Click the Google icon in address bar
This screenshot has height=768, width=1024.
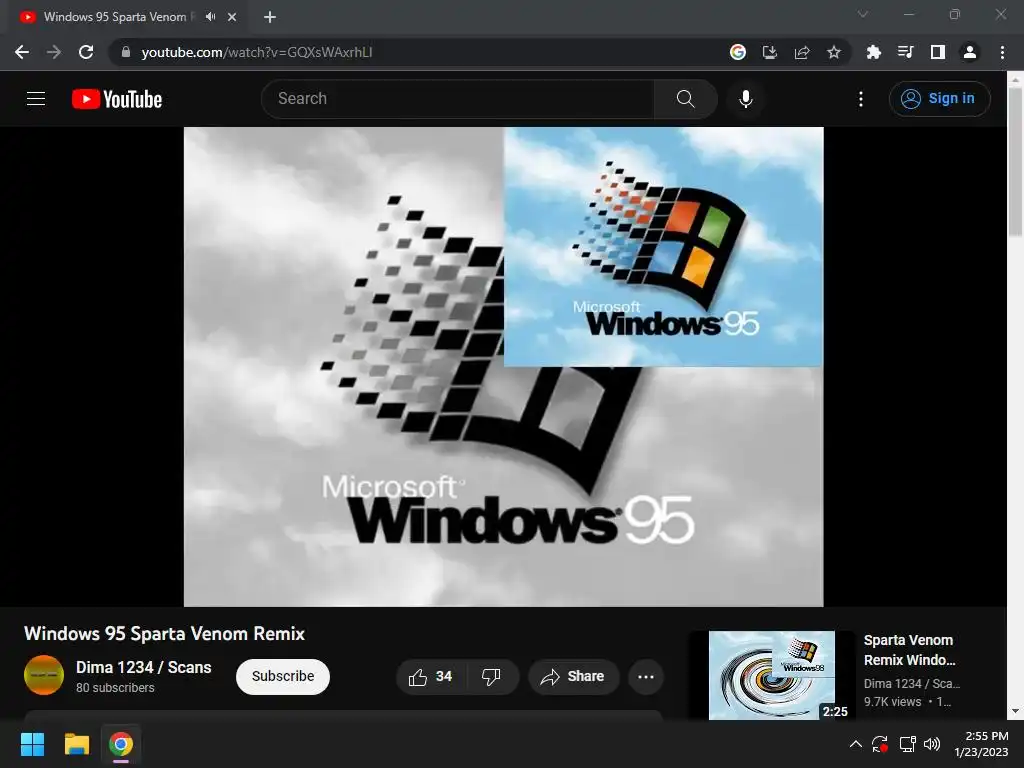tap(737, 52)
